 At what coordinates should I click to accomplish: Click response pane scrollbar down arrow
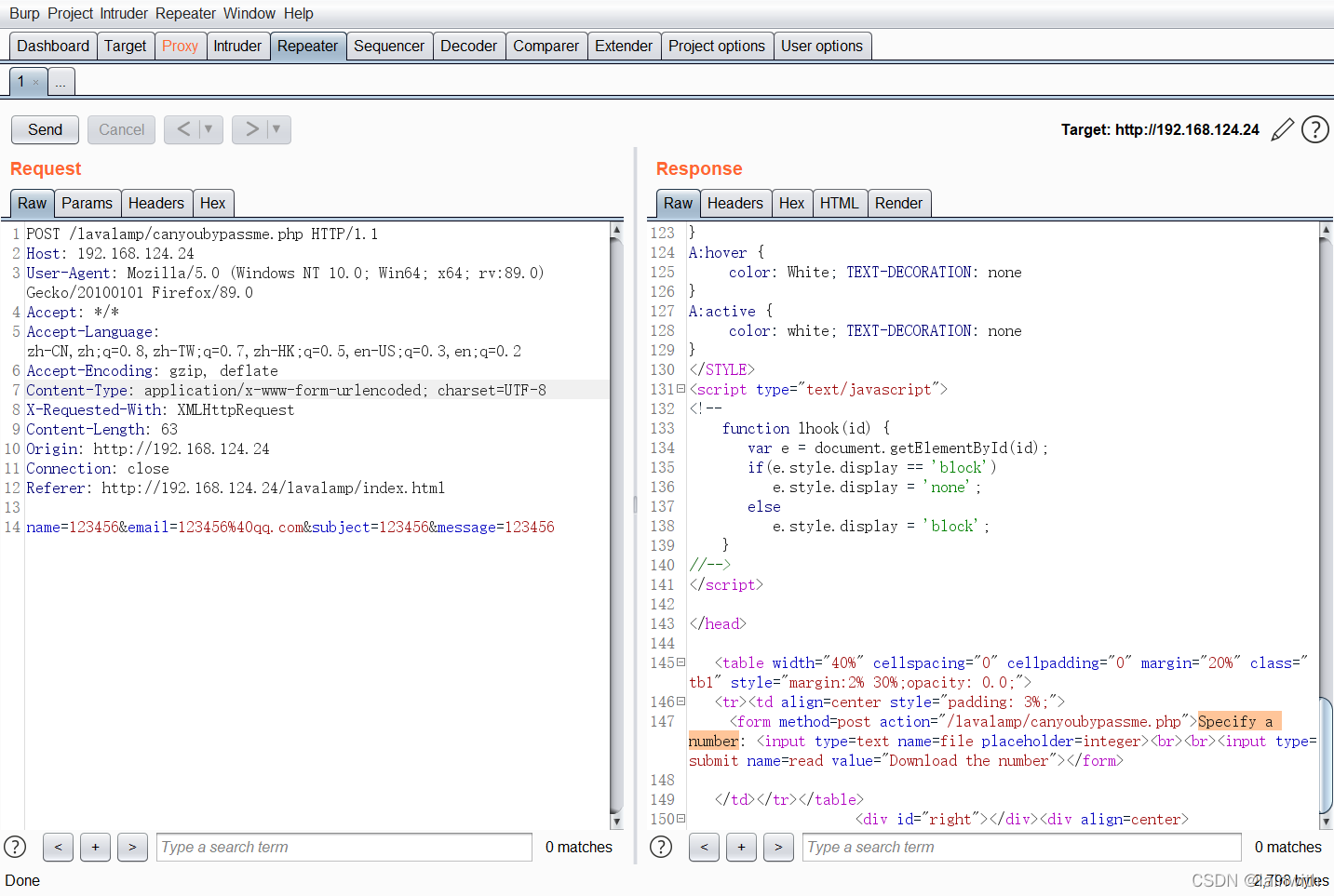[x=1327, y=822]
